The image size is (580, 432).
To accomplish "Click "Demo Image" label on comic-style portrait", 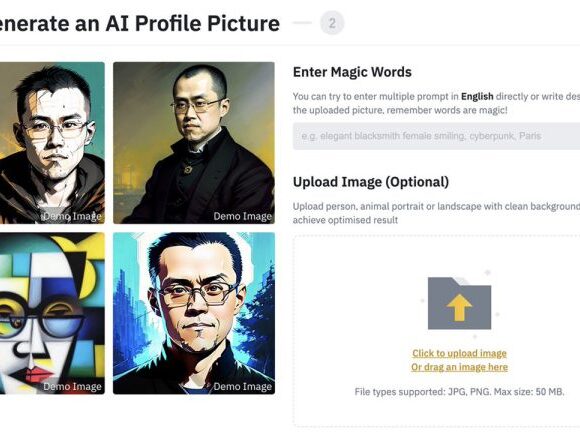I will tap(72, 216).
